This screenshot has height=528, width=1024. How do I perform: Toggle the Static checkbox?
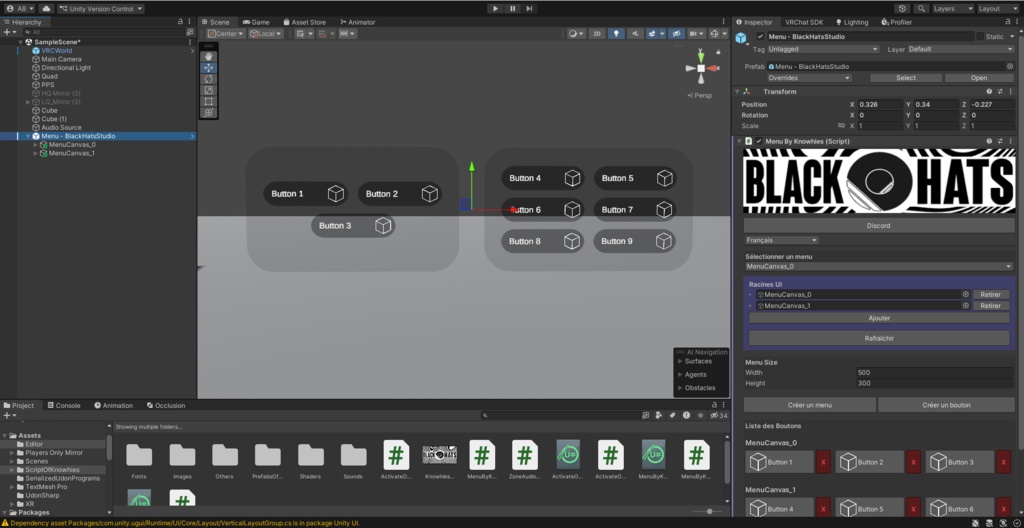pos(980,37)
